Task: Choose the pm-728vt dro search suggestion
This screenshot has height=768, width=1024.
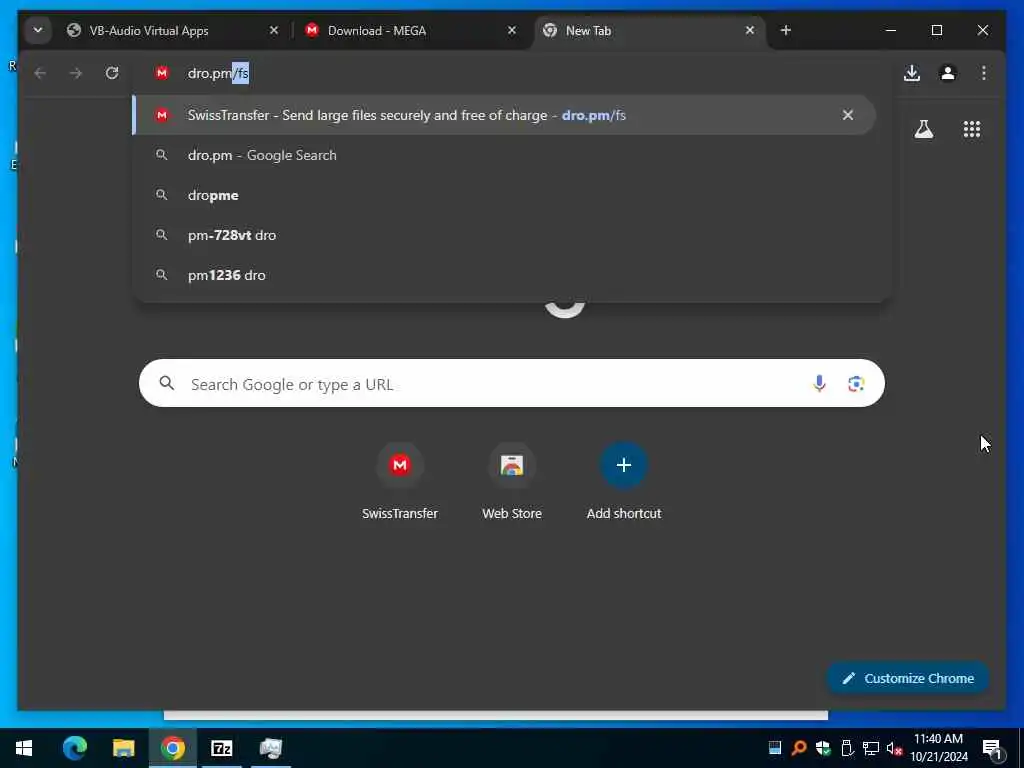Action: [x=504, y=235]
